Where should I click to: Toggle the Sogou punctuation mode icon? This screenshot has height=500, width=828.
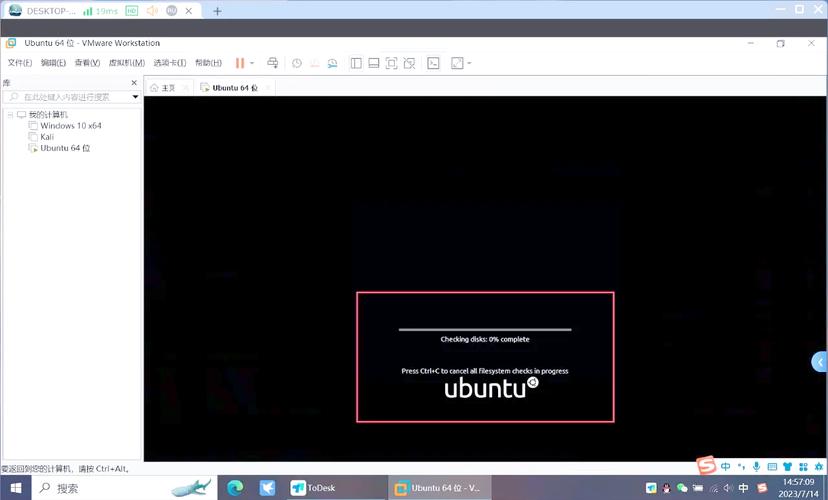pos(741,467)
